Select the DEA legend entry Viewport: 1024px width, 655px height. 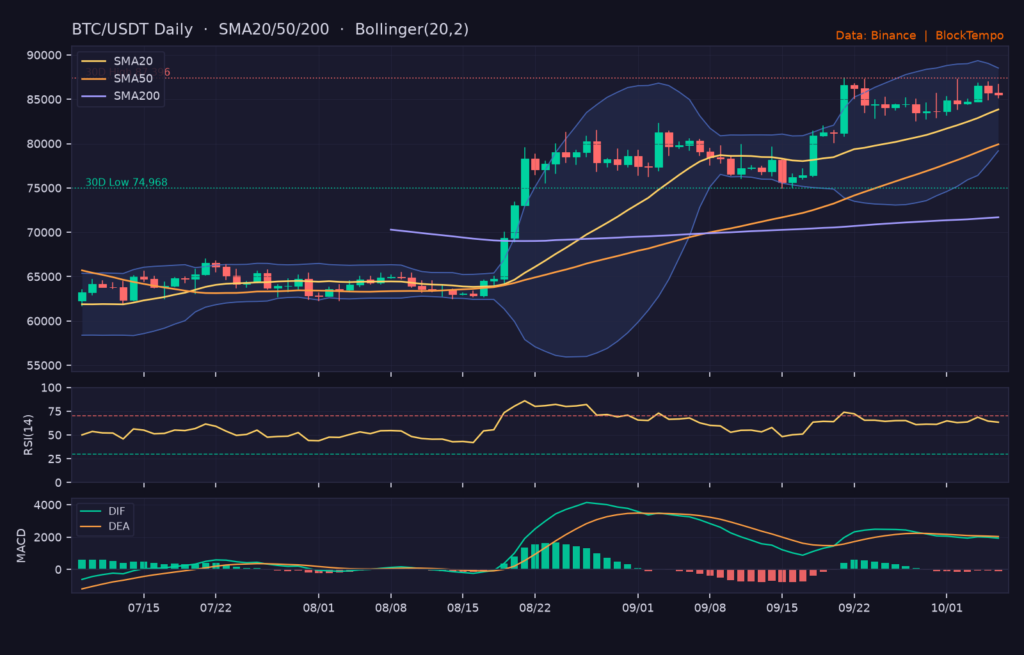(x=104, y=526)
